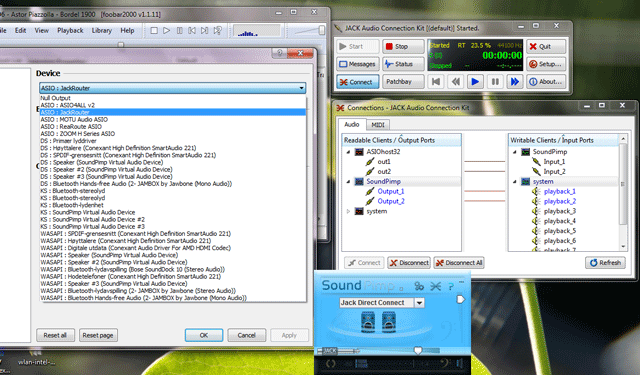640x375 pixels.
Task: Open Device dropdown showing ASIO : JackRouter
Action: [x=173, y=88]
